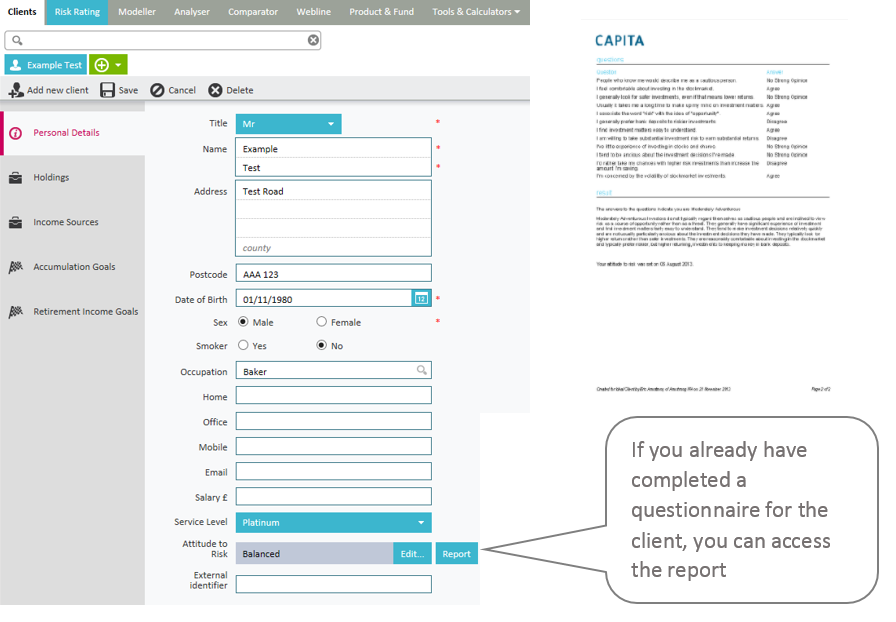This screenshot has width=896, height=622.
Task: Click the green plus add icon
Action: click(102, 65)
